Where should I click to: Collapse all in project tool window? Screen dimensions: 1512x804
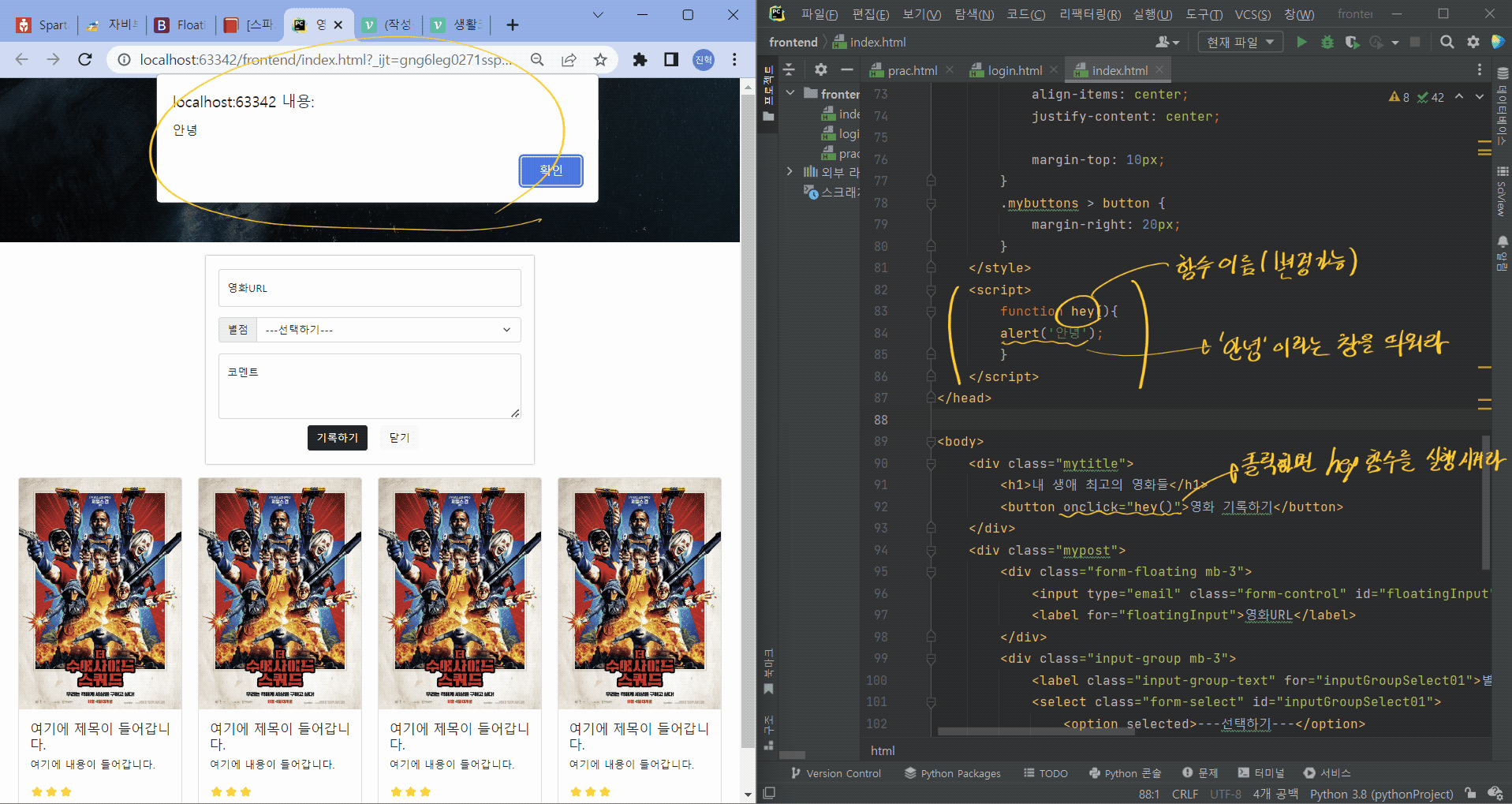coord(789,69)
